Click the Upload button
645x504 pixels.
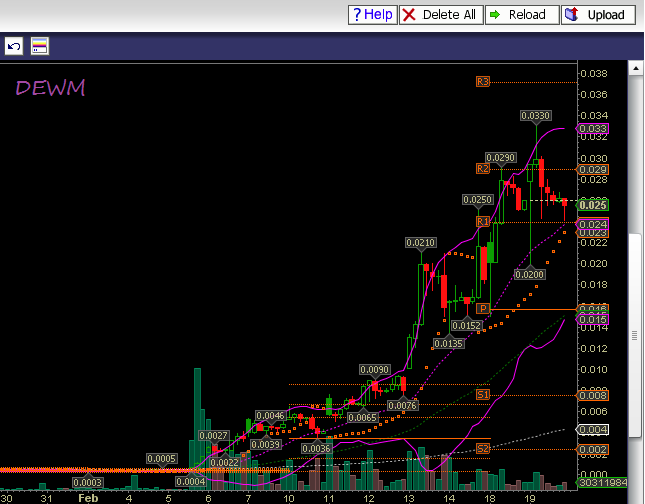tap(598, 15)
